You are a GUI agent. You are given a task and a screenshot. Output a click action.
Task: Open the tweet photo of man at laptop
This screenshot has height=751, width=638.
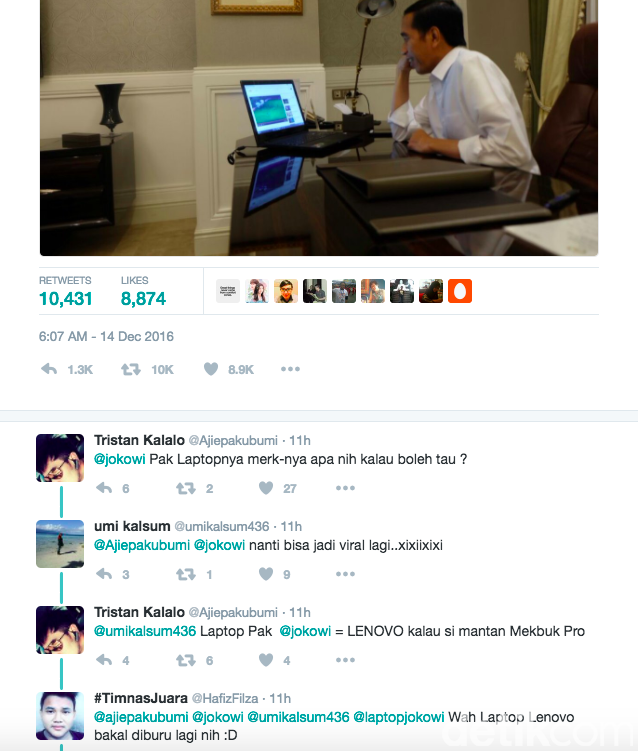coord(319,127)
